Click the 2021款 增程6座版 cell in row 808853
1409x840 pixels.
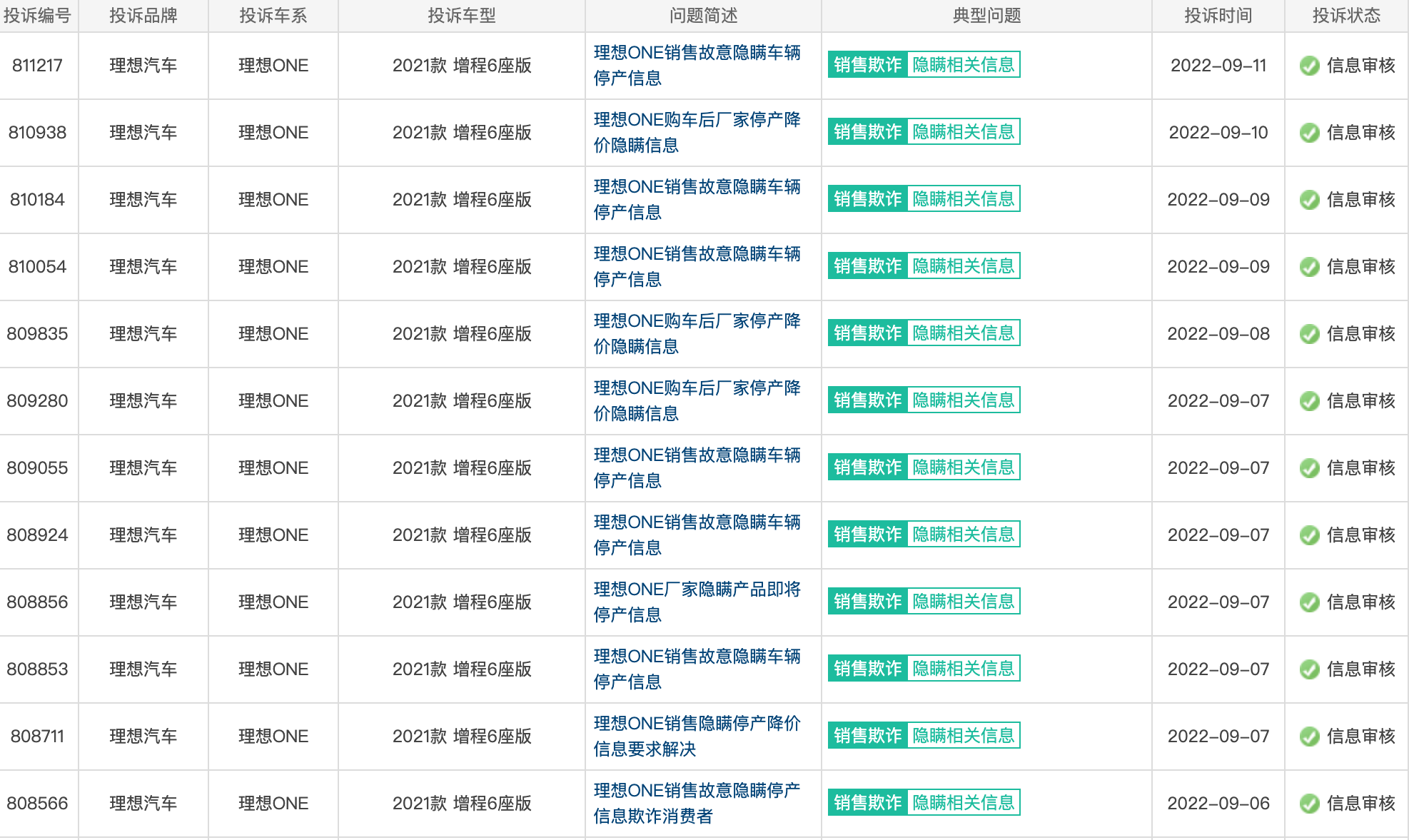pyautogui.click(x=462, y=669)
